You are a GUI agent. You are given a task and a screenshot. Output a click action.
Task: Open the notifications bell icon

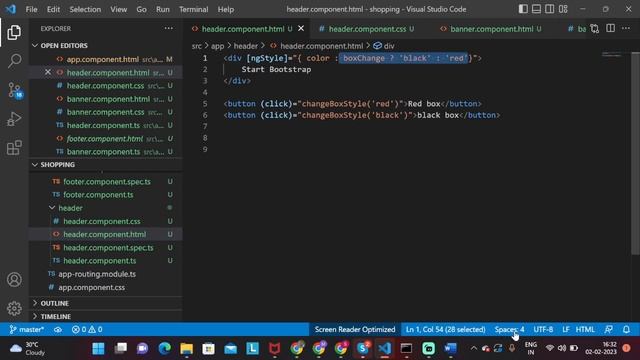(x=626, y=329)
